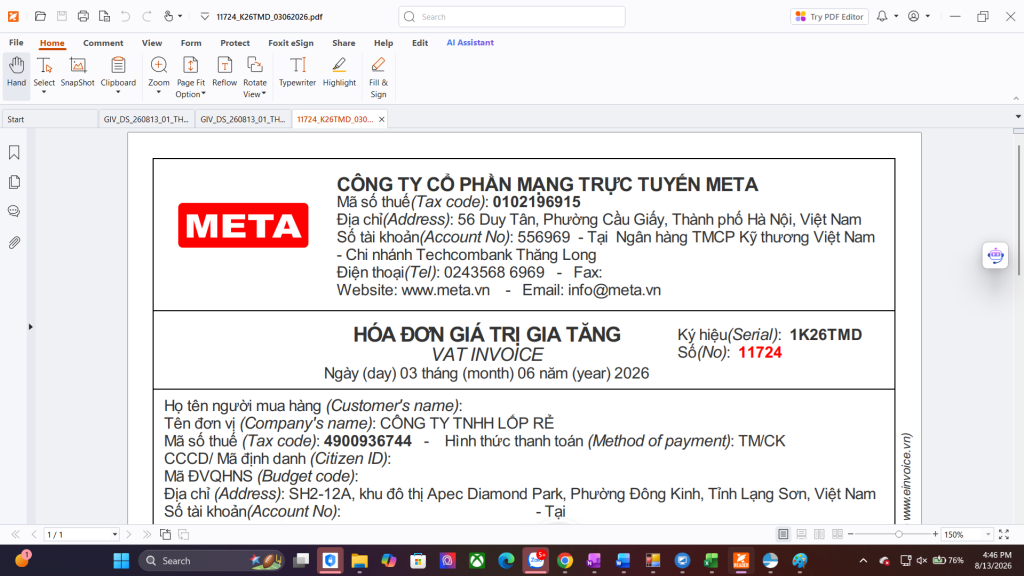
Task: Open the floating AI assistant robot button
Action: 995,255
